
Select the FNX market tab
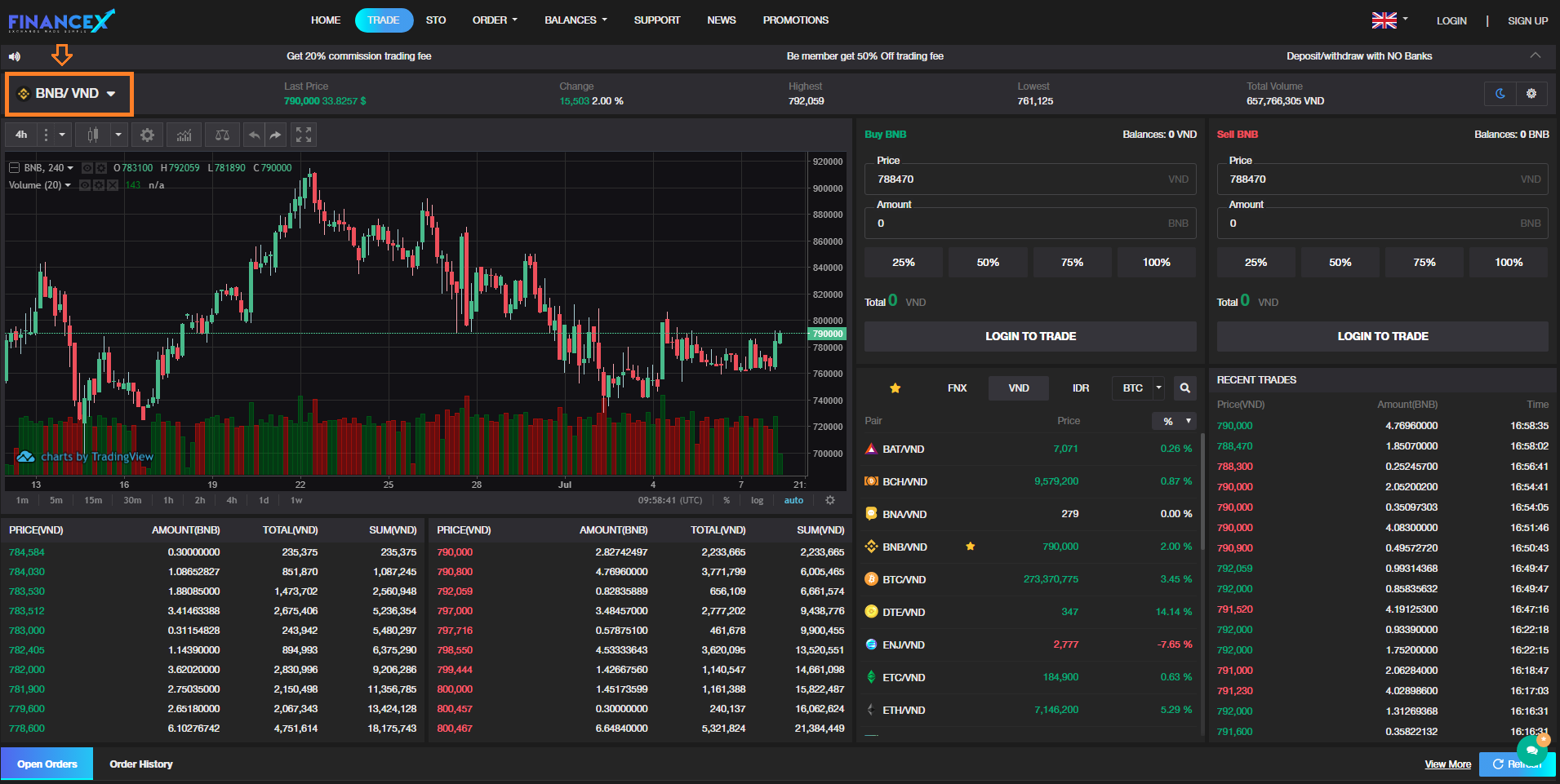coord(957,388)
